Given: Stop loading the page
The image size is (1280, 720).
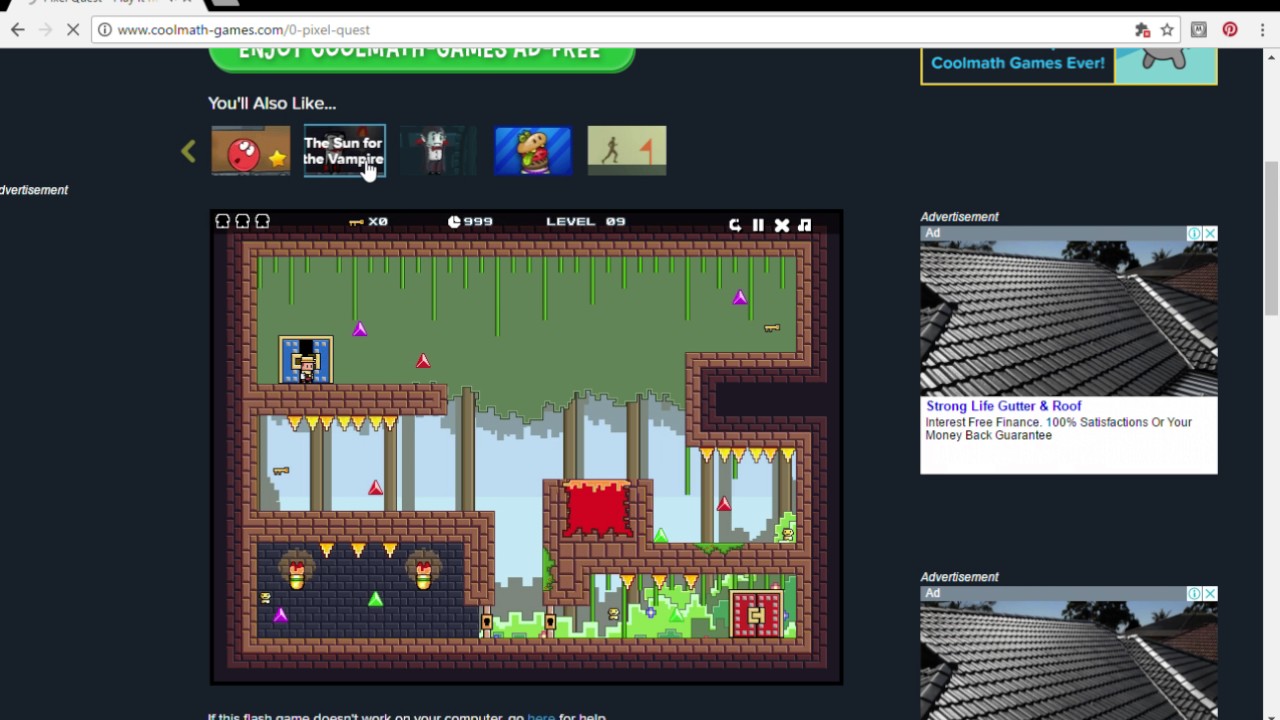Looking at the screenshot, I should point(73,30).
